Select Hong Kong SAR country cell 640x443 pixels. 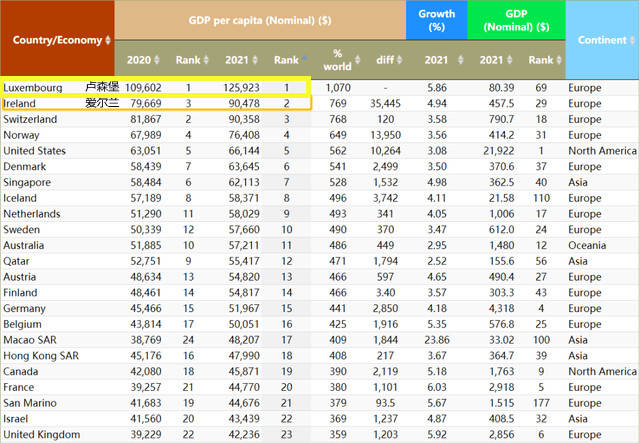(39, 356)
